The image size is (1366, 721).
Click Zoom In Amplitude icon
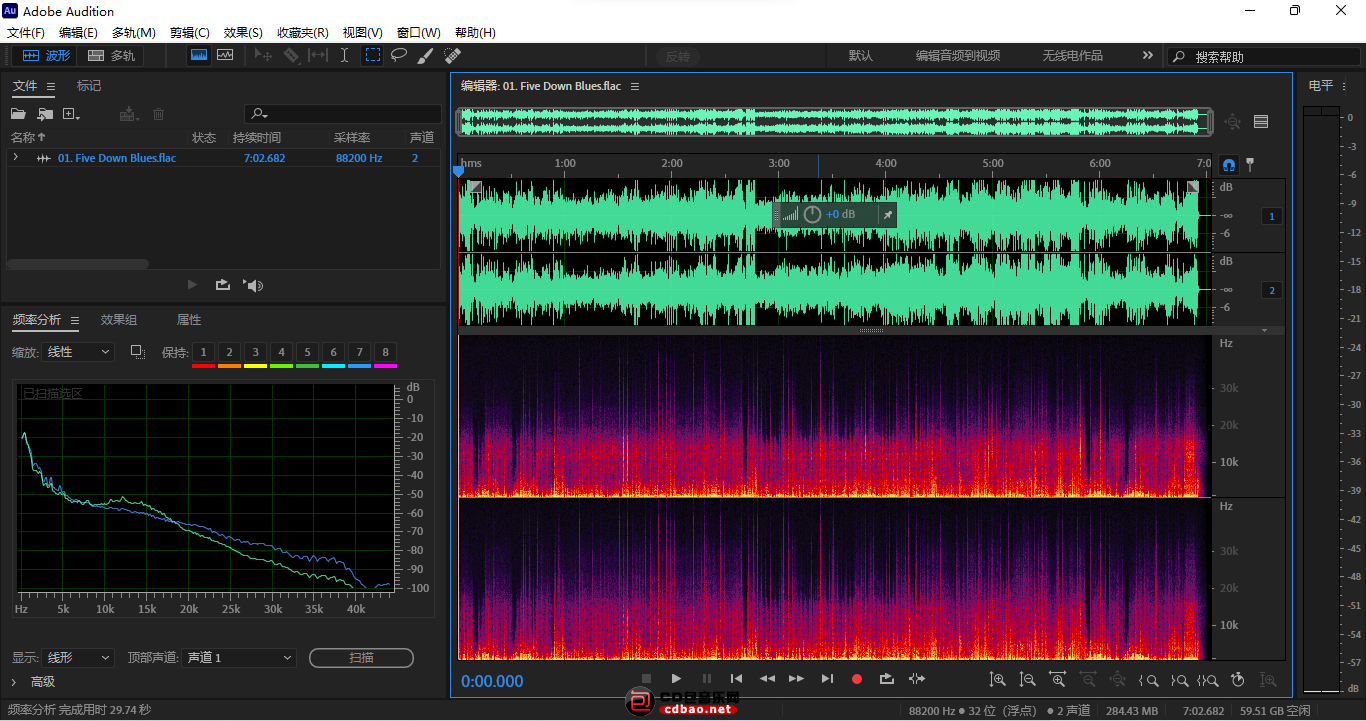(x=997, y=680)
